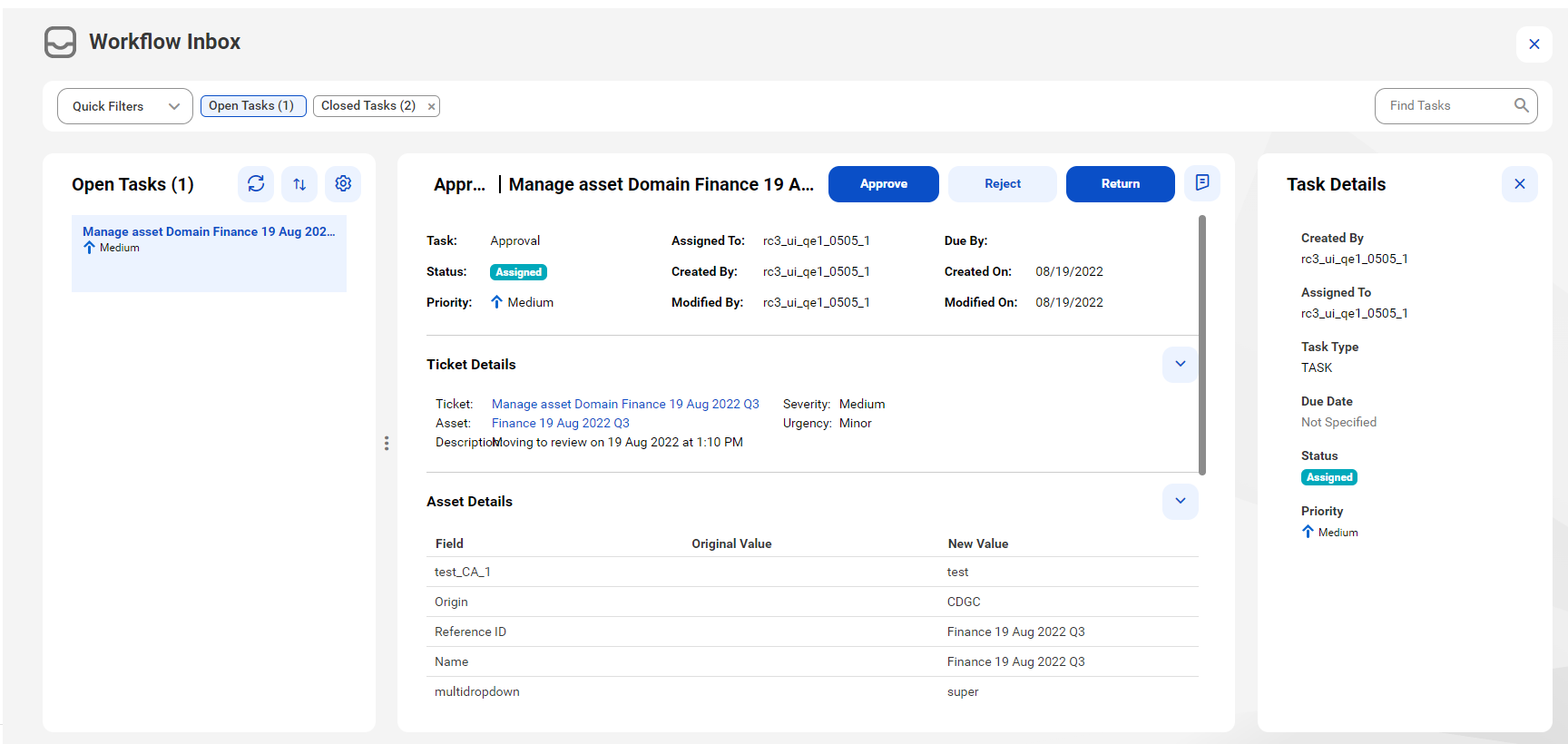Viewport: 1568px width, 744px height.
Task: Open the Manage asset Domain Finance ticket link
Action: click(625, 404)
